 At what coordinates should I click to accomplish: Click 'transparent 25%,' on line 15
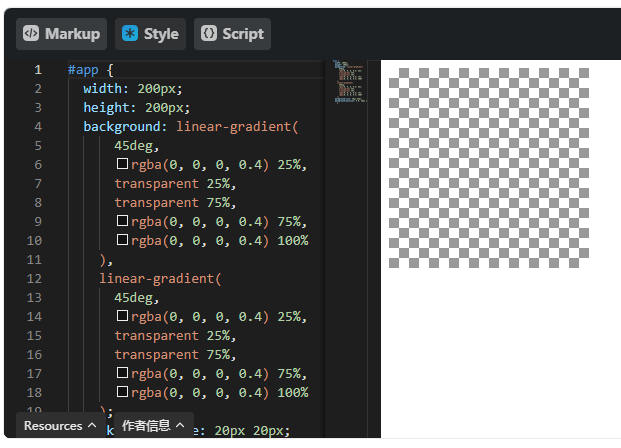coord(175,336)
